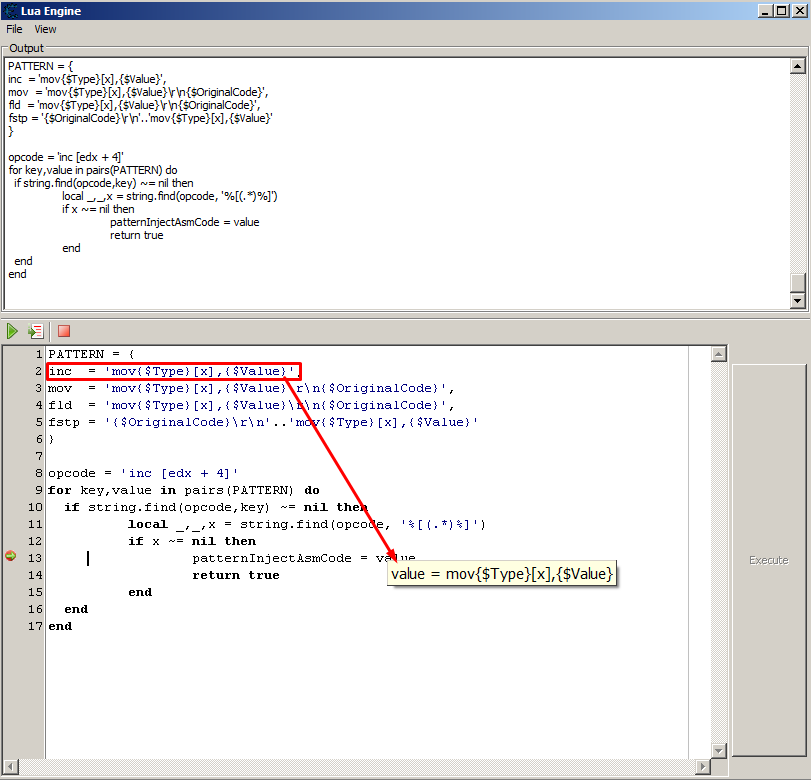Screen dimensions: 811x780
Task: Click 'return true' on editor line 14
Action: point(236,575)
